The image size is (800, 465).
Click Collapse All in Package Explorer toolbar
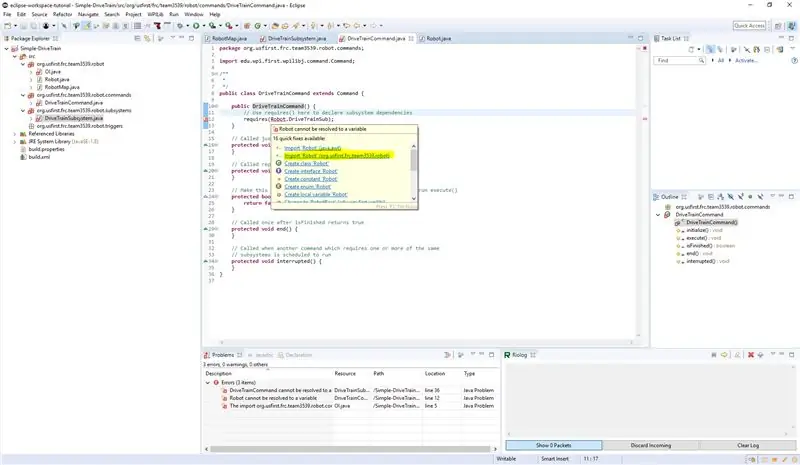137,38
